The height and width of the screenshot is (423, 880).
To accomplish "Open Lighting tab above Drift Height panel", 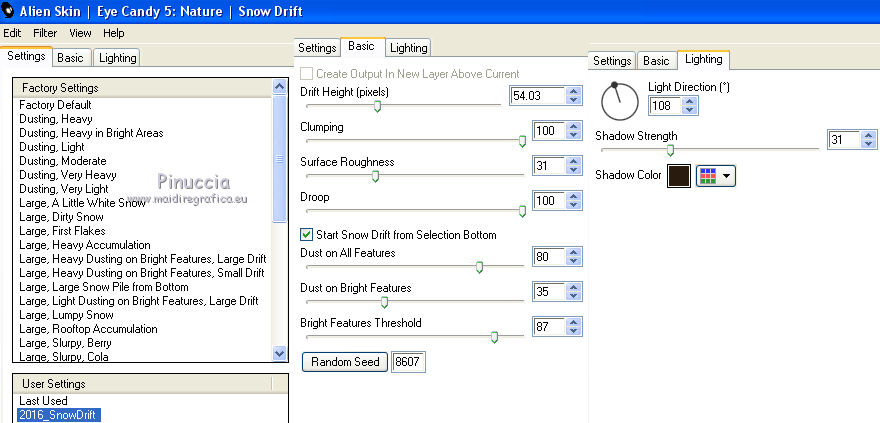I will [x=408, y=48].
